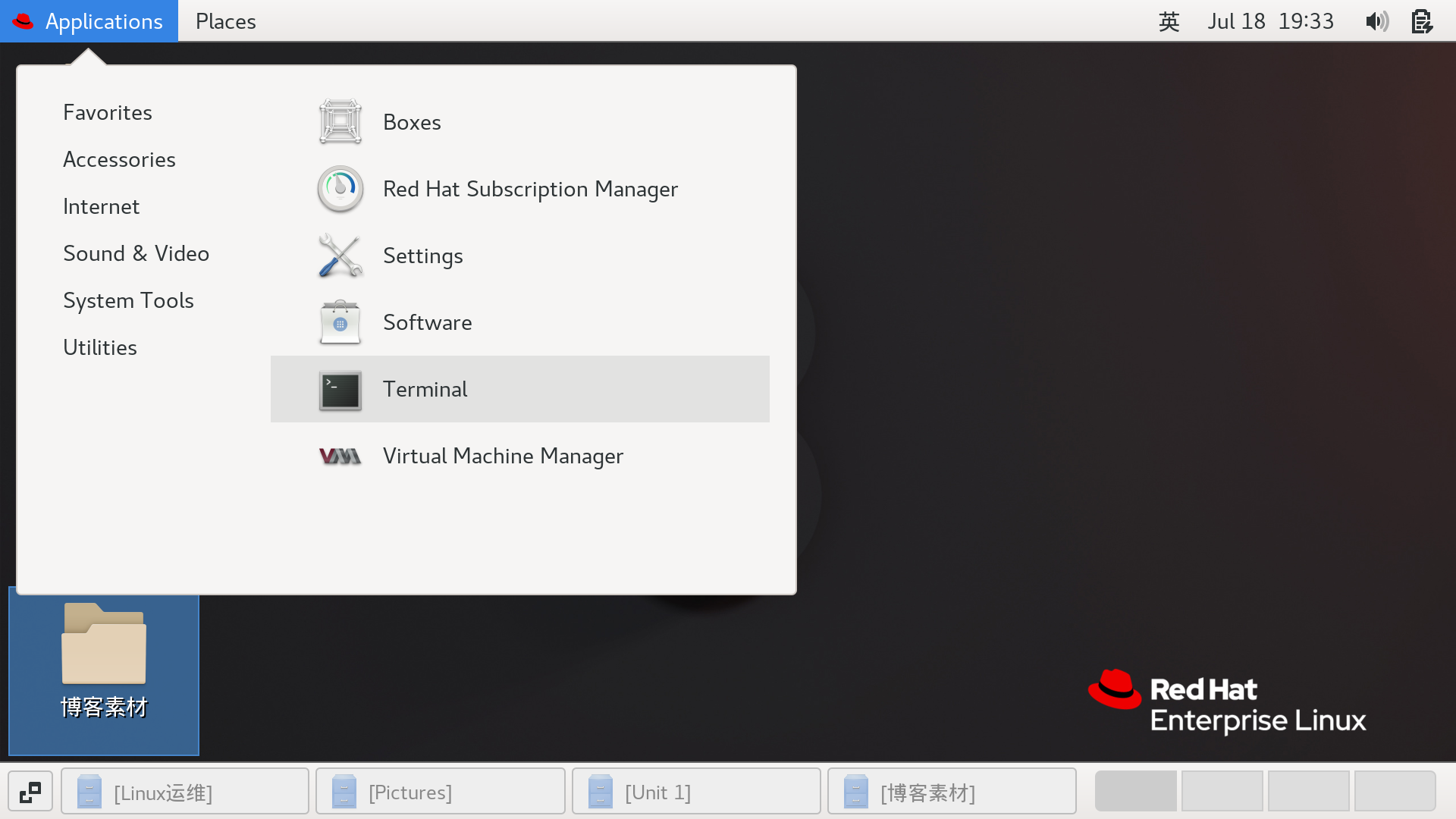Restore the [博客素材] window from taskbar
This screenshot has width=1456, height=819.
point(952,792)
